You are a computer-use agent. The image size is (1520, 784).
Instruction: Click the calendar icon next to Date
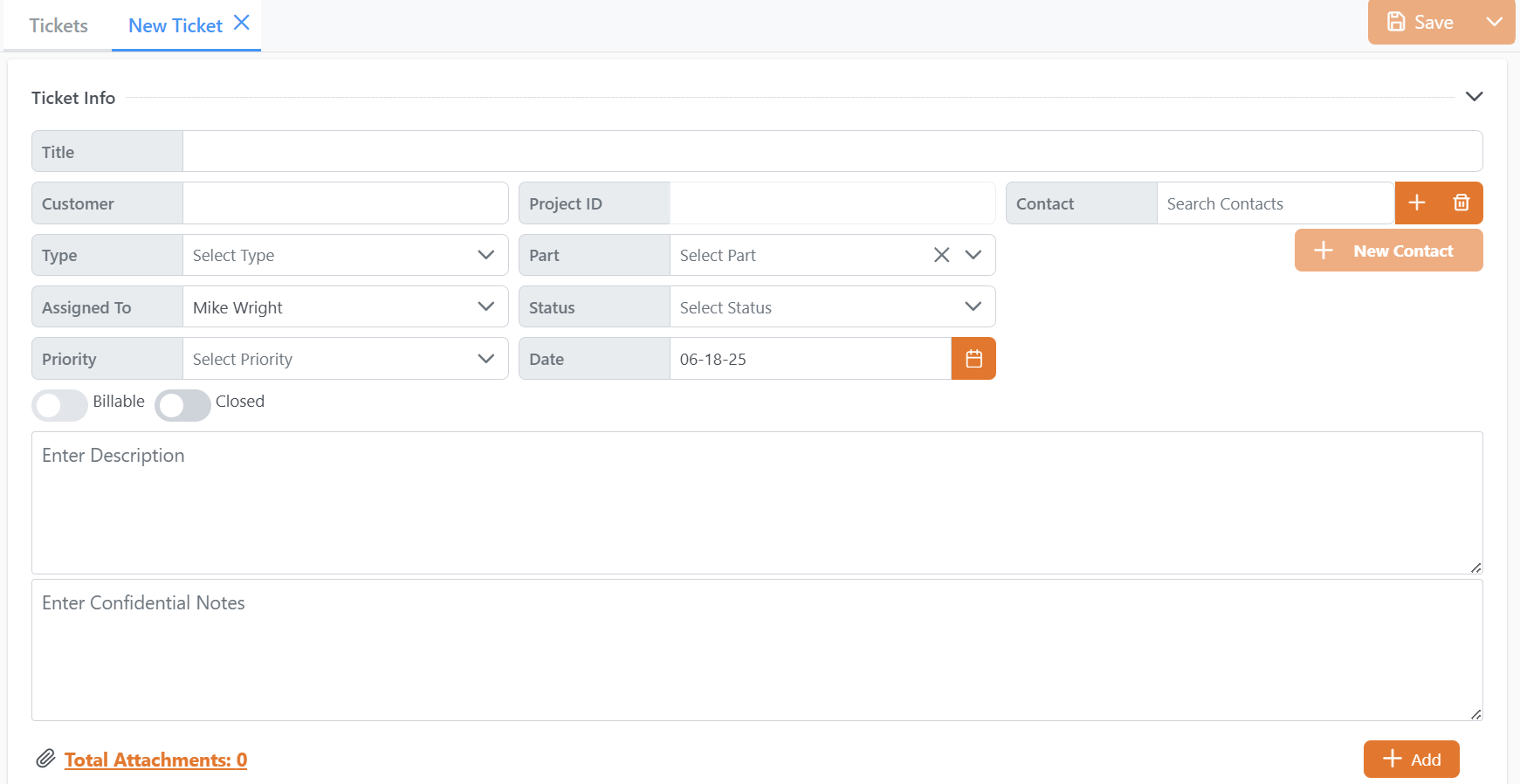click(973, 359)
